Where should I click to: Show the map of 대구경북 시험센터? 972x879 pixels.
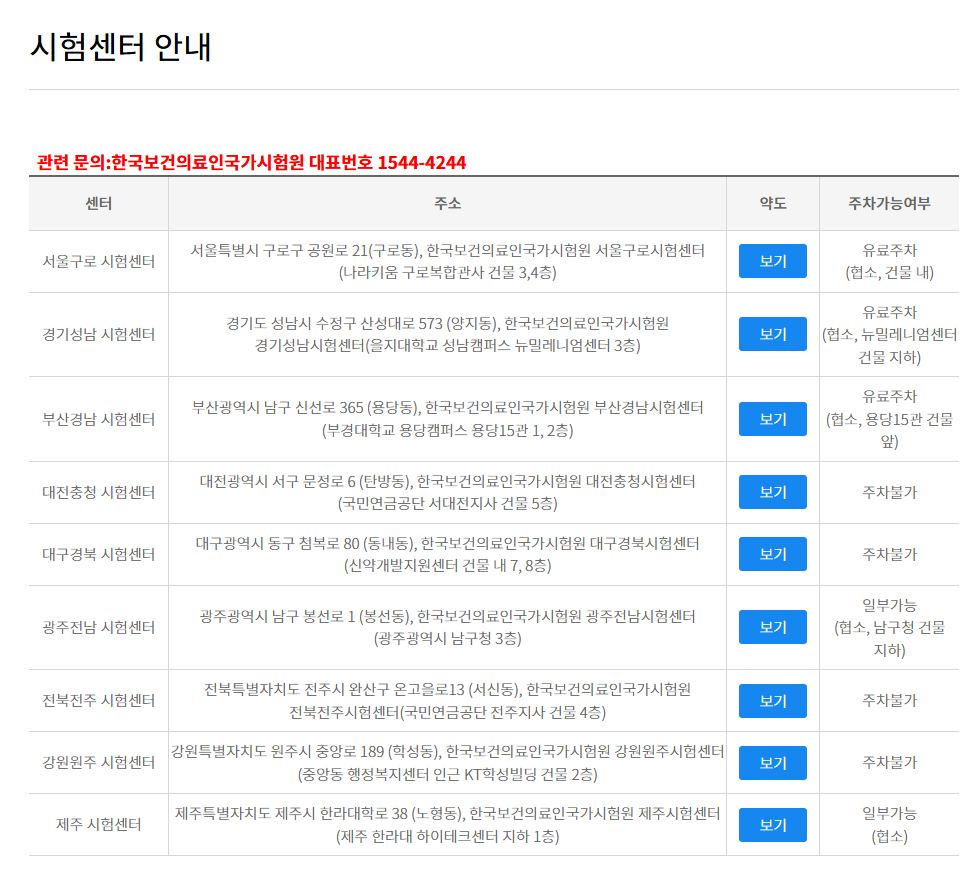click(772, 554)
